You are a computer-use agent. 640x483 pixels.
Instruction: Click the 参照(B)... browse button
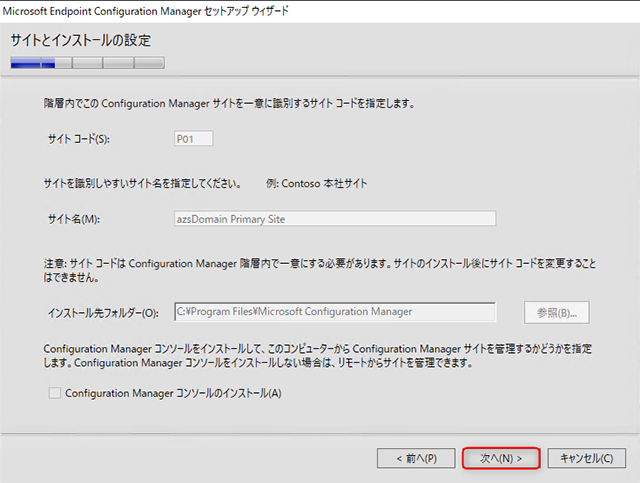(x=556, y=313)
